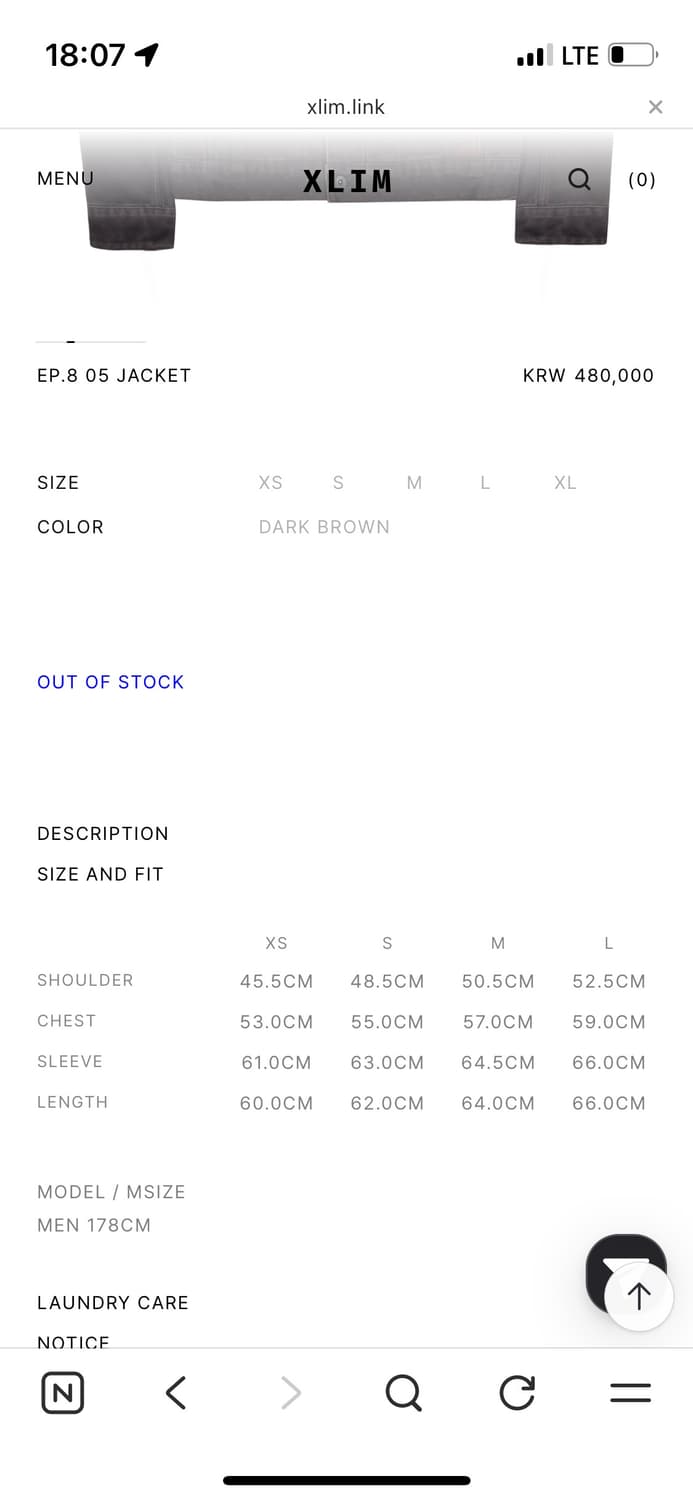Open the shopping cart (0) counter

click(x=641, y=180)
